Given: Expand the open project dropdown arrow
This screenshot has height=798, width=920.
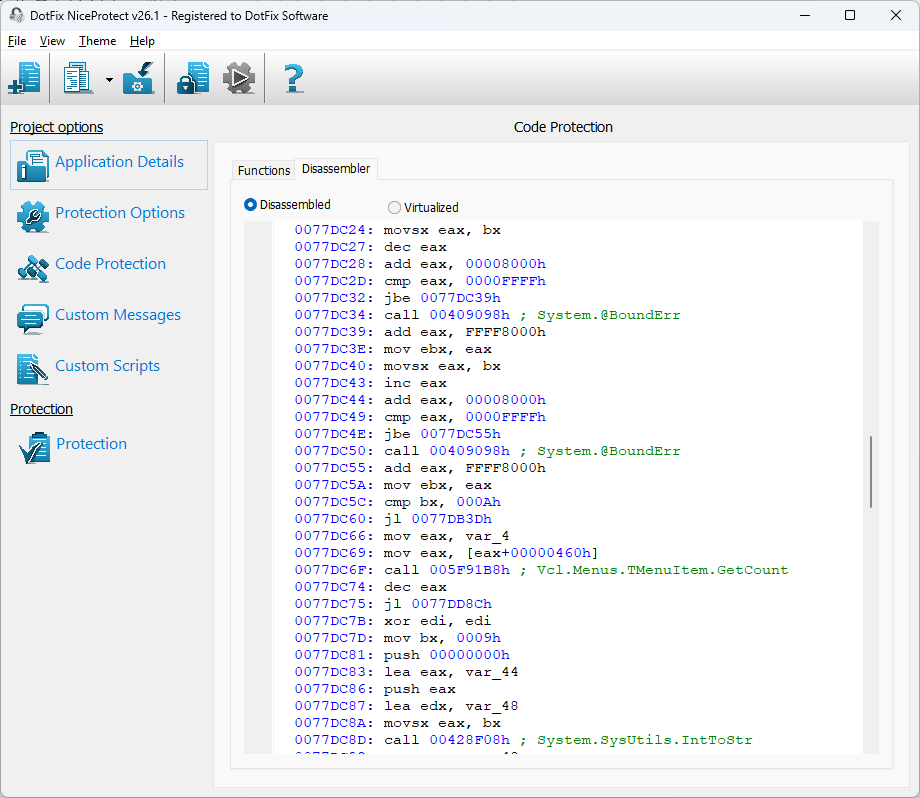Looking at the screenshot, I should [109, 79].
